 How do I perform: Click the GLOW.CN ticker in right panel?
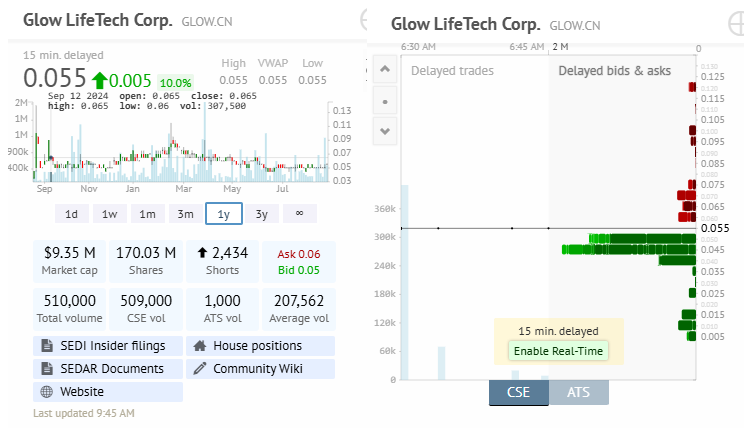click(x=575, y=25)
